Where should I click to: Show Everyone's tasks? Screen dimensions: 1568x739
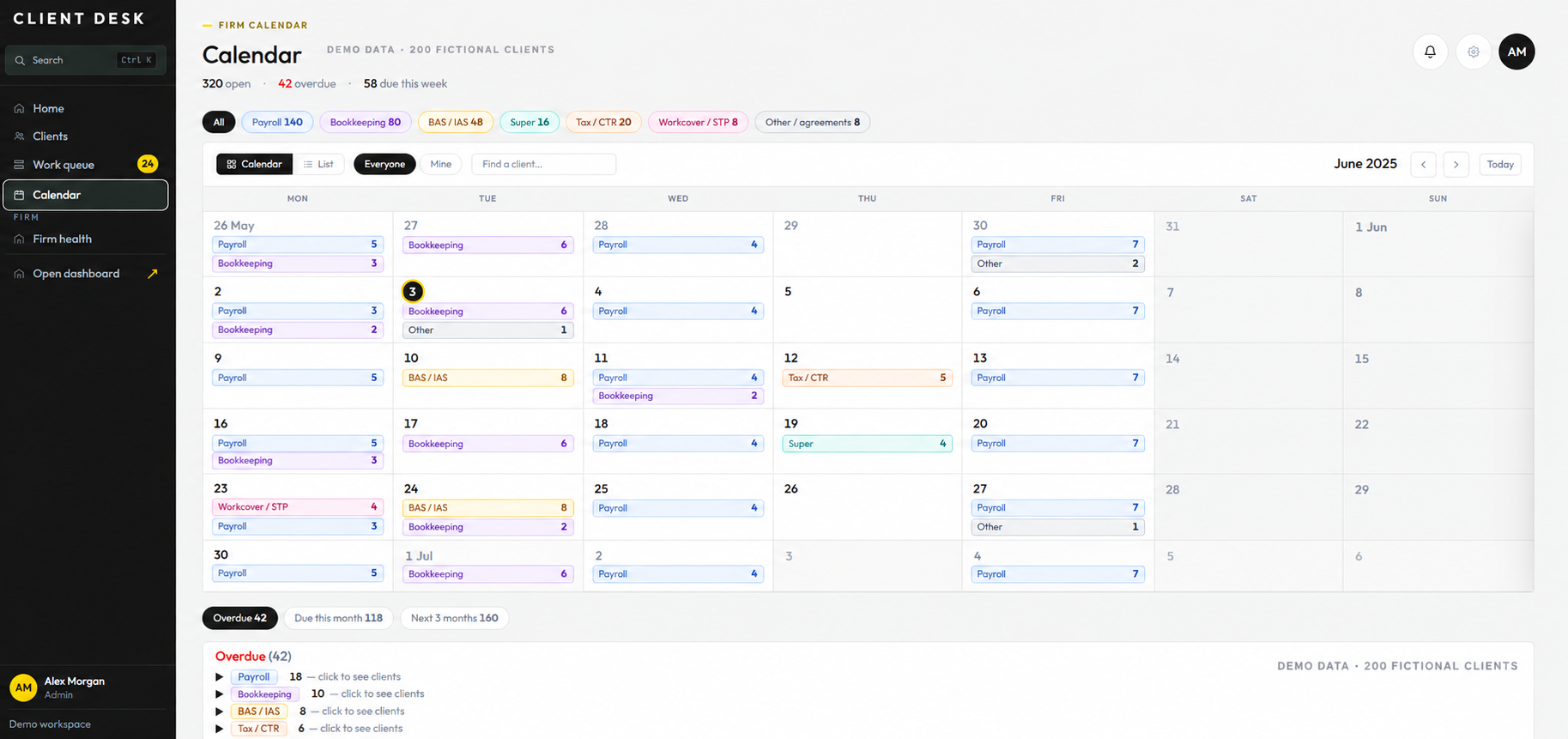[x=384, y=164]
